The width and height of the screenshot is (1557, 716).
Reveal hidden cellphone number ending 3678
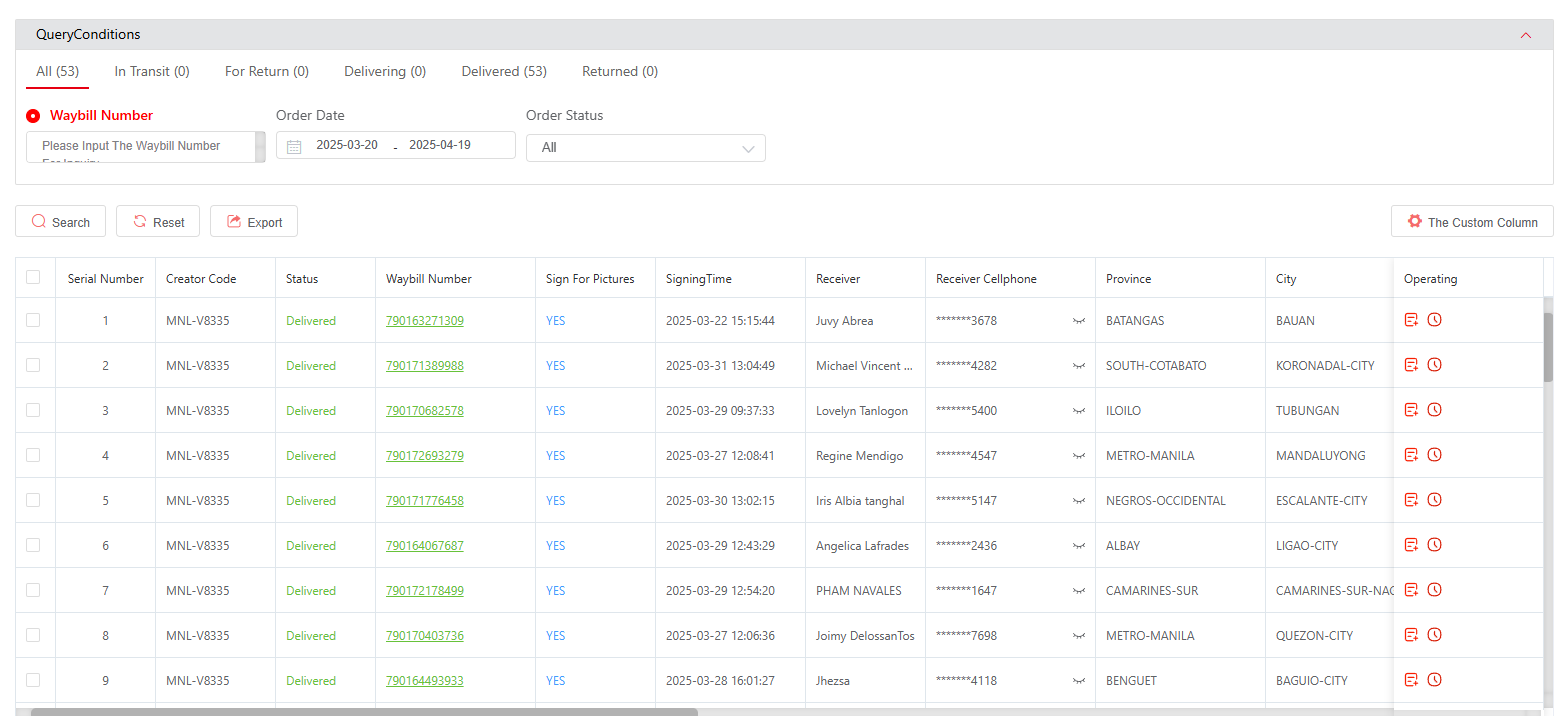(1078, 321)
